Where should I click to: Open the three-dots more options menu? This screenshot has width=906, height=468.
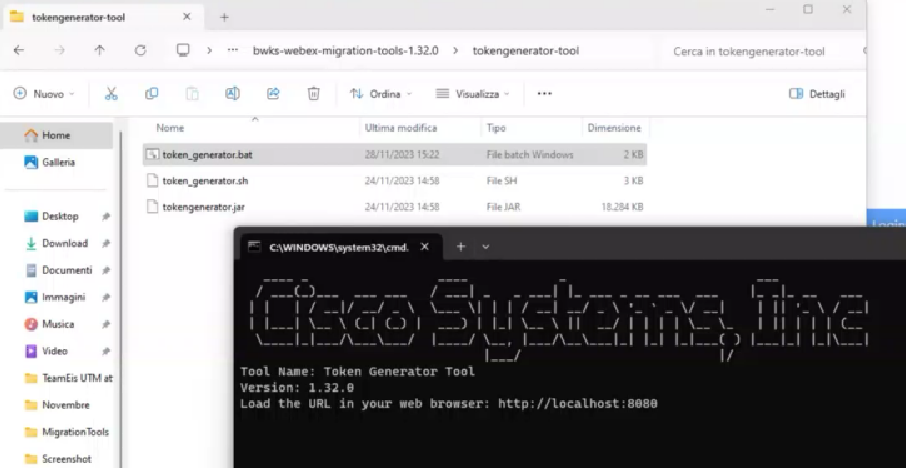[x=544, y=94]
